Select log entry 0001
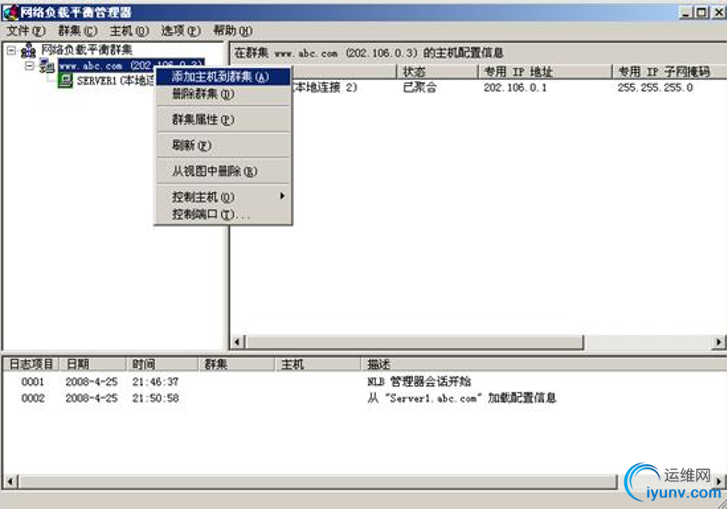Viewport: 727px width, 509px height. click(33, 382)
